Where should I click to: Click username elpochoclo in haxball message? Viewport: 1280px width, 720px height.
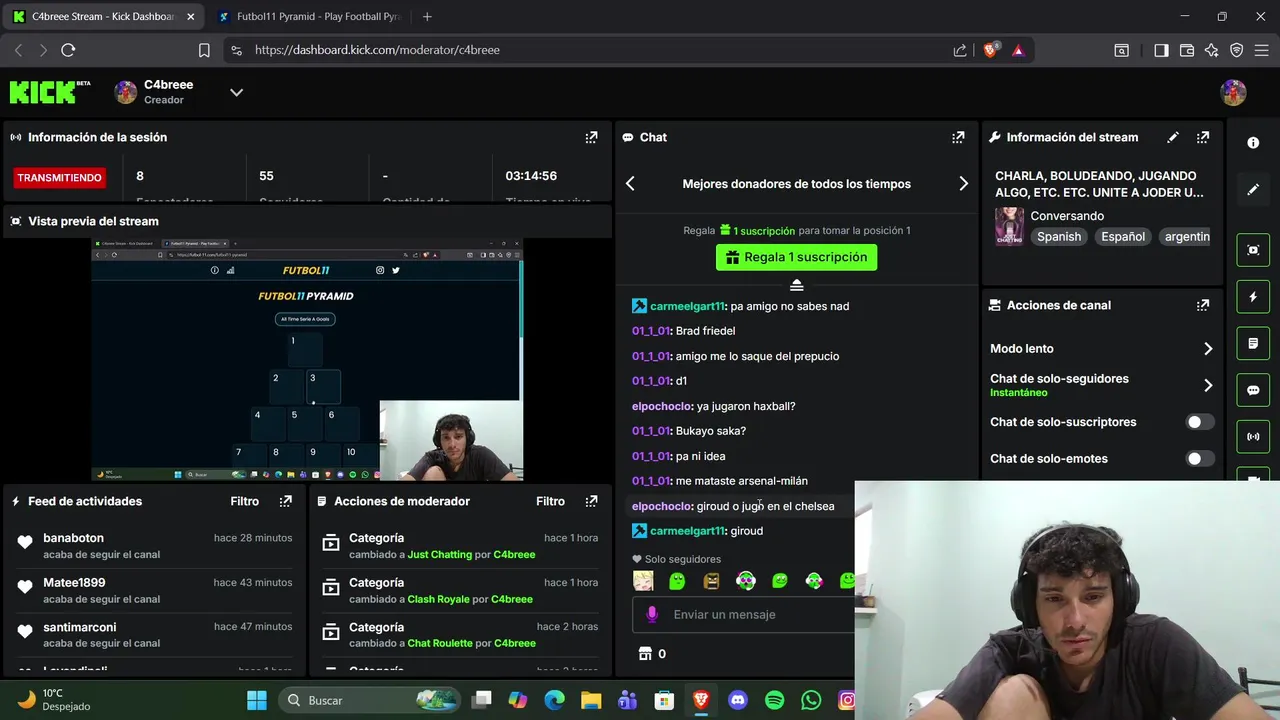(x=661, y=406)
